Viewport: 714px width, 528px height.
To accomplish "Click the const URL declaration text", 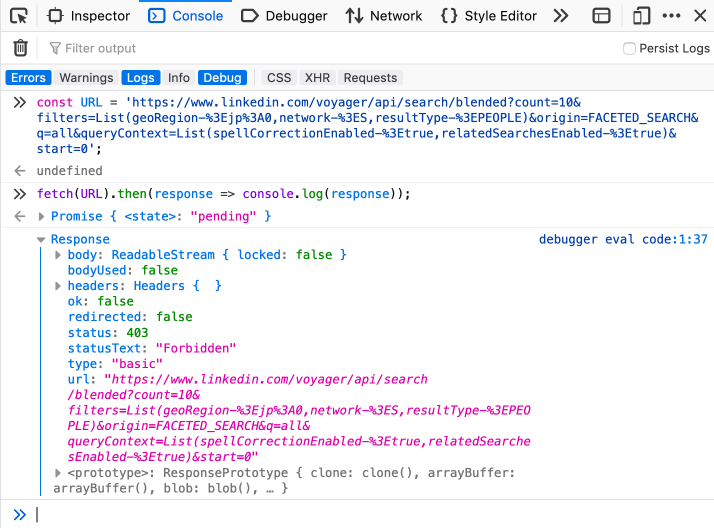I will (367, 126).
